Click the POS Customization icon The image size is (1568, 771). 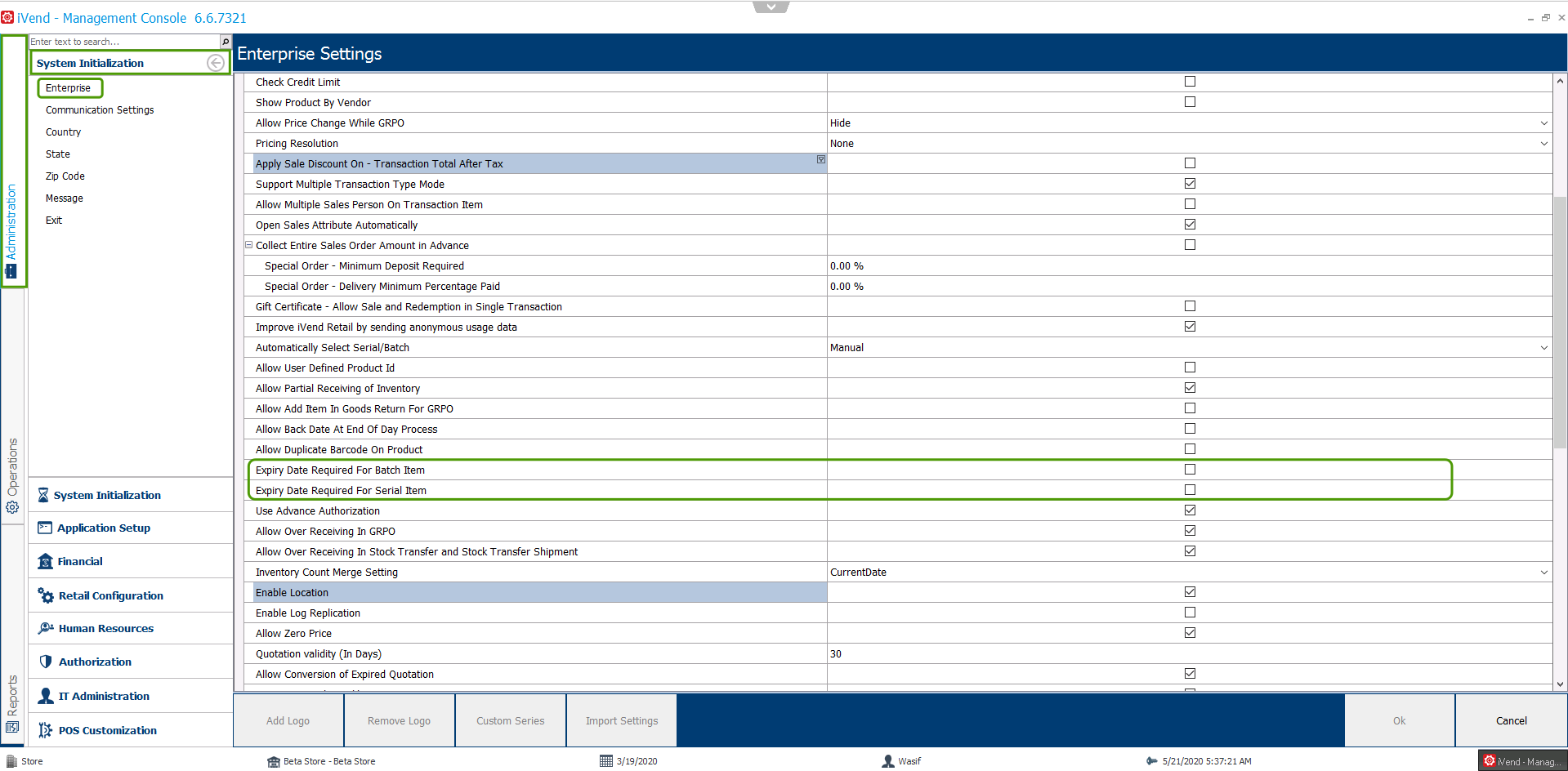[46, 730]
